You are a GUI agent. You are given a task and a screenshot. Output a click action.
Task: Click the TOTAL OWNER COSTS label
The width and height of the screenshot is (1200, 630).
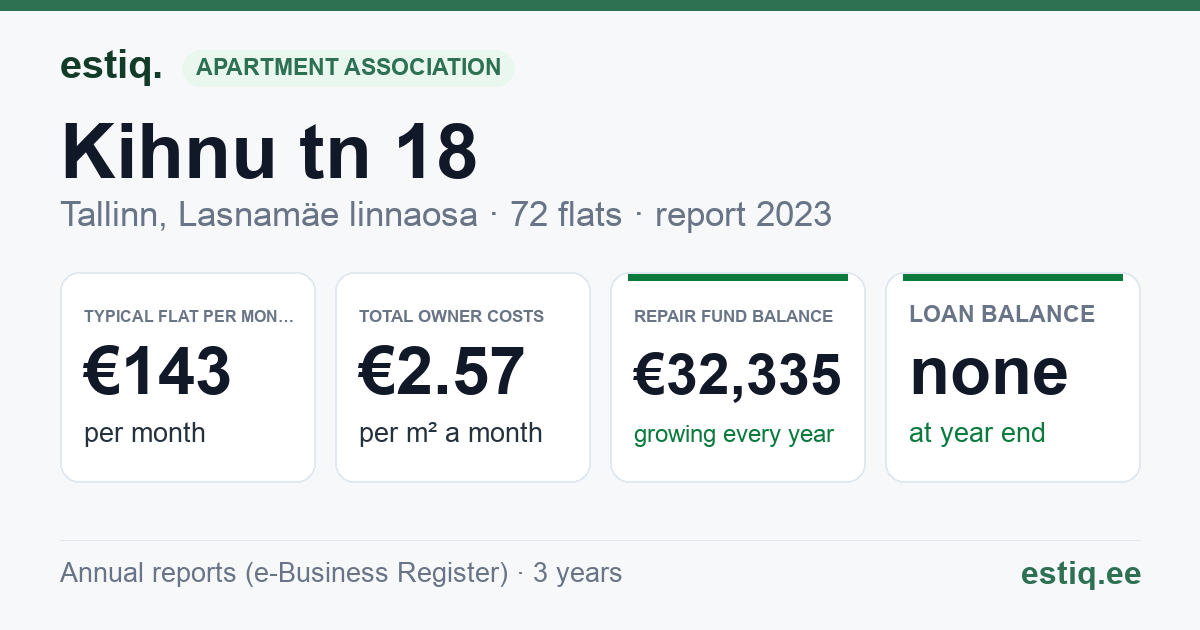coord(451,316)
